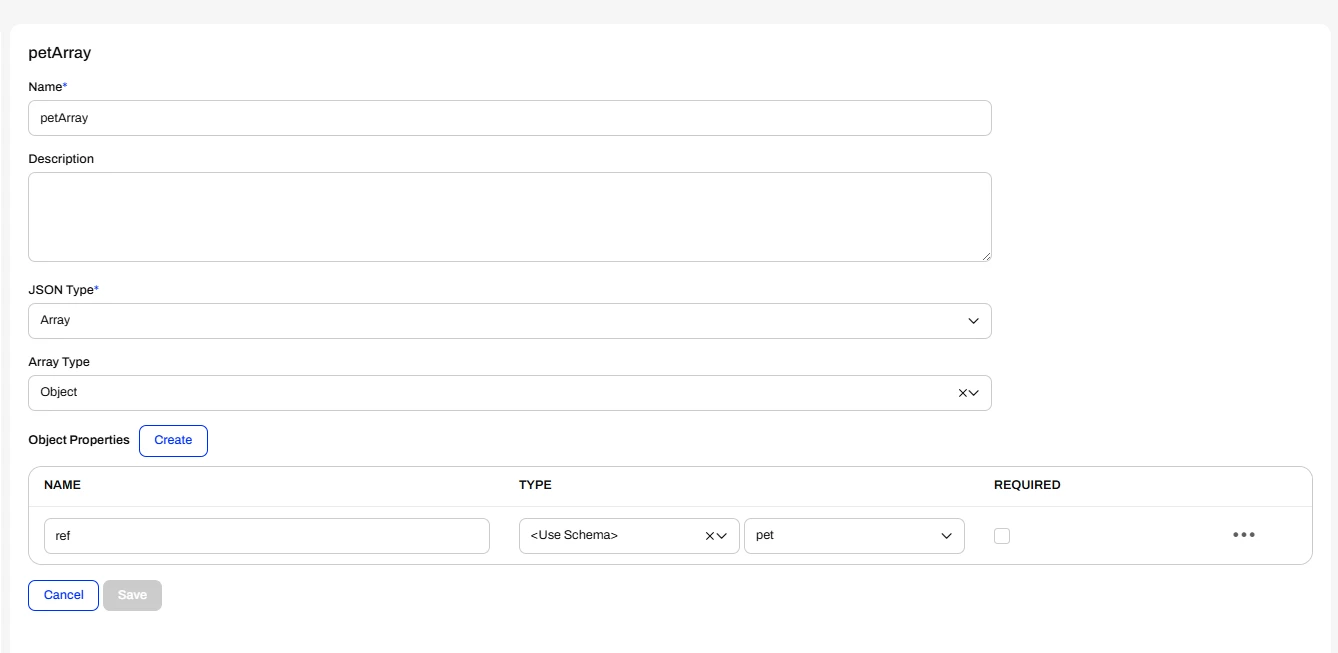
Task: Click the Description box resize handle
Action: pos(986,256)
